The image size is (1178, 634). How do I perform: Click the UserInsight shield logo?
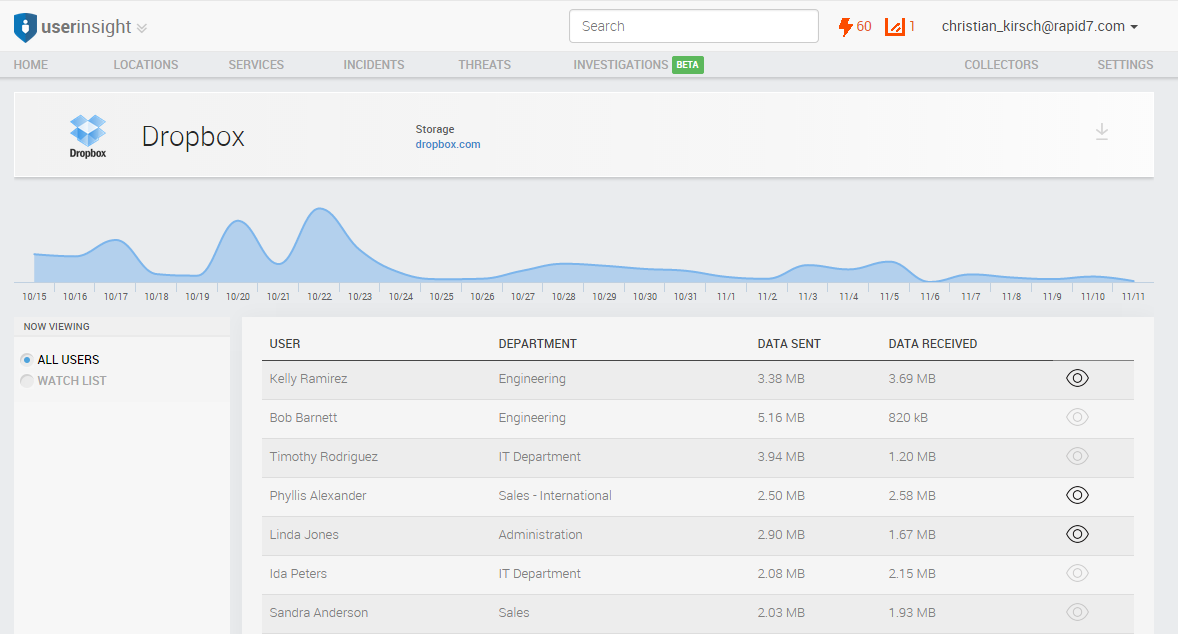[x=25, y=27]
